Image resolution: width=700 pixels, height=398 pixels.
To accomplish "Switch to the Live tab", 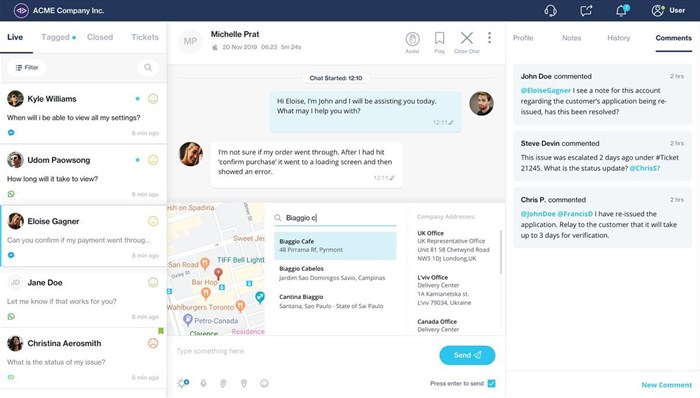I will click(x=15, y=37).
